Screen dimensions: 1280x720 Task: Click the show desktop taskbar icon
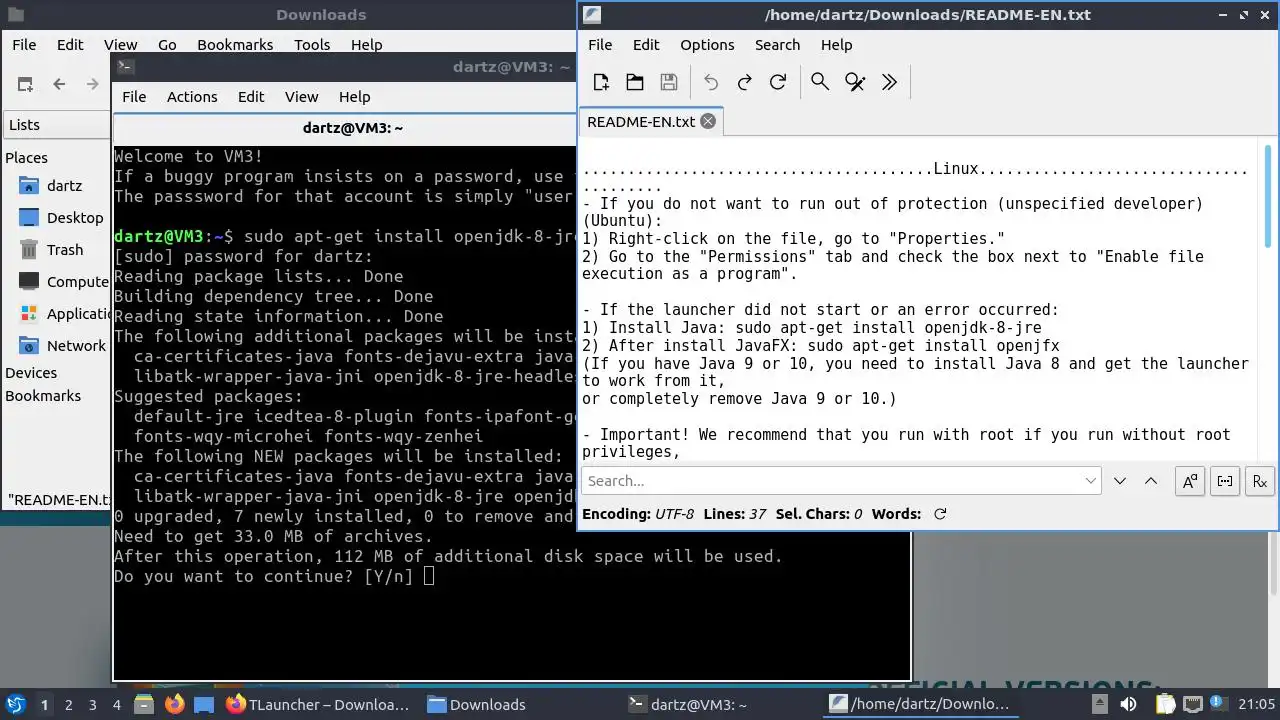204,704
